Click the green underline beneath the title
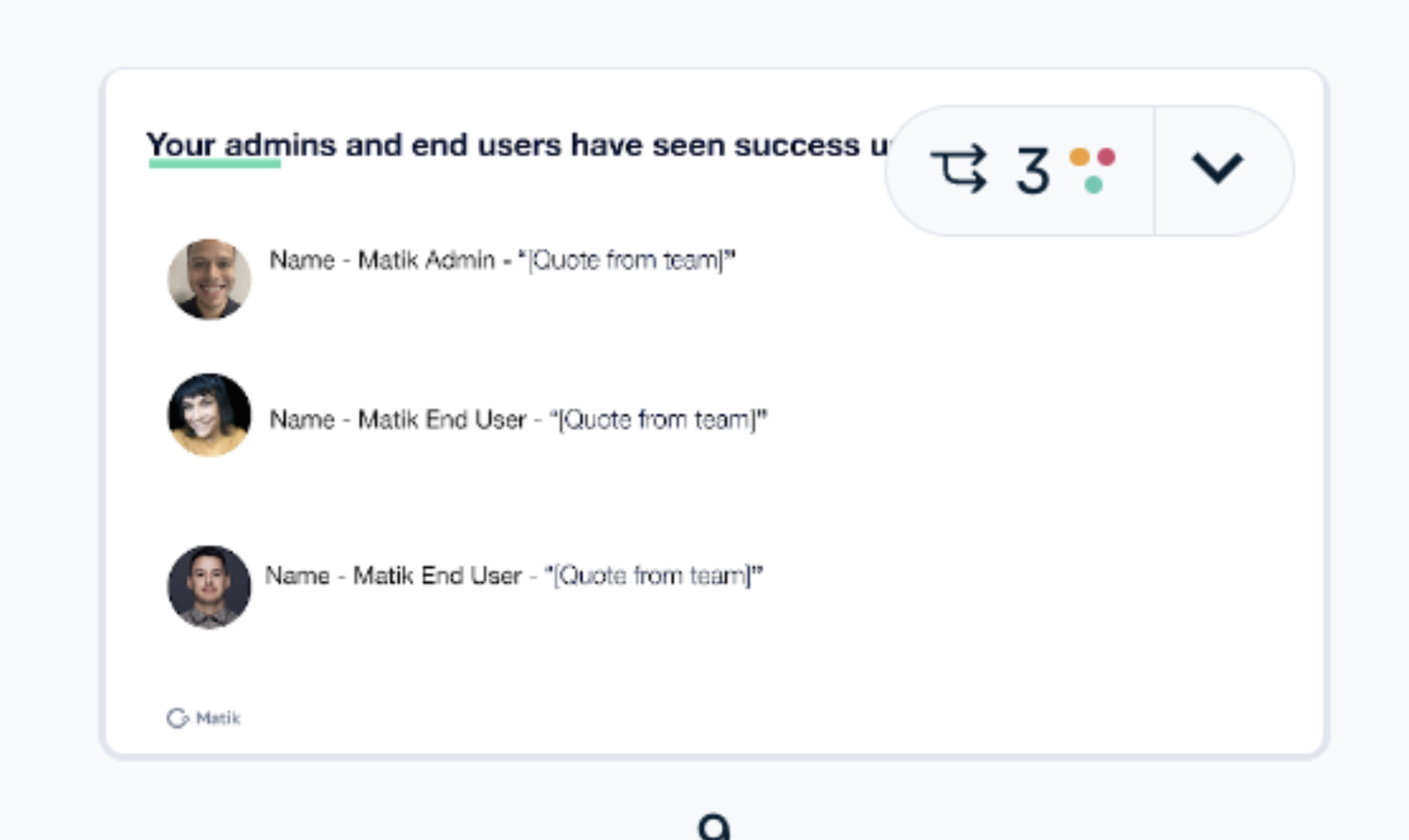This screenshot has width=1409, height=840. [x=215, y=163]
